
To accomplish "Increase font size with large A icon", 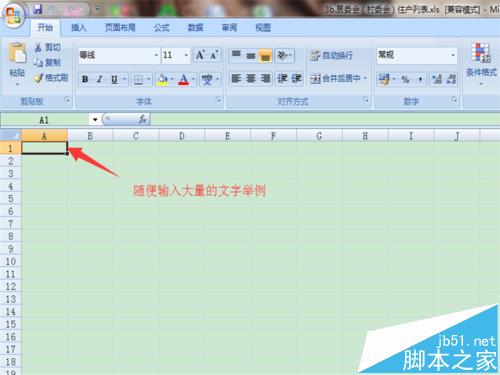I will click(200, 55).
